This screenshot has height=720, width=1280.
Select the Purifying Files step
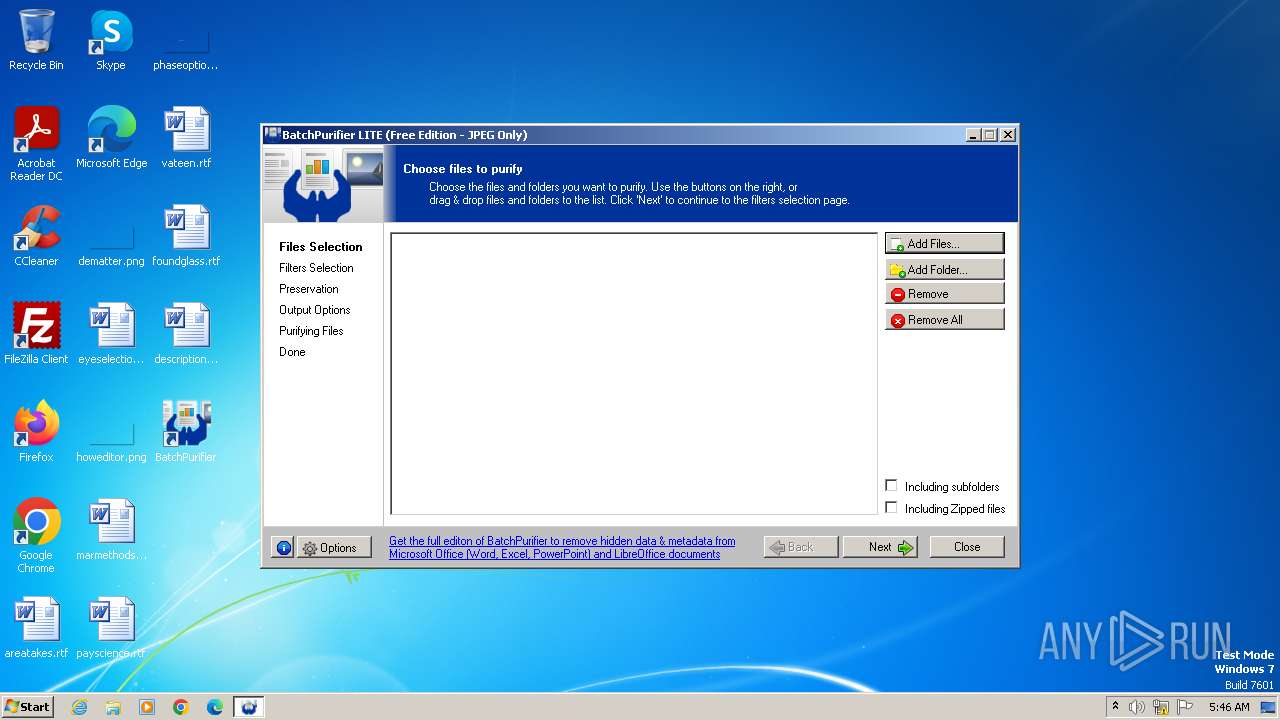pyautogui.click(x=311, y=331)
